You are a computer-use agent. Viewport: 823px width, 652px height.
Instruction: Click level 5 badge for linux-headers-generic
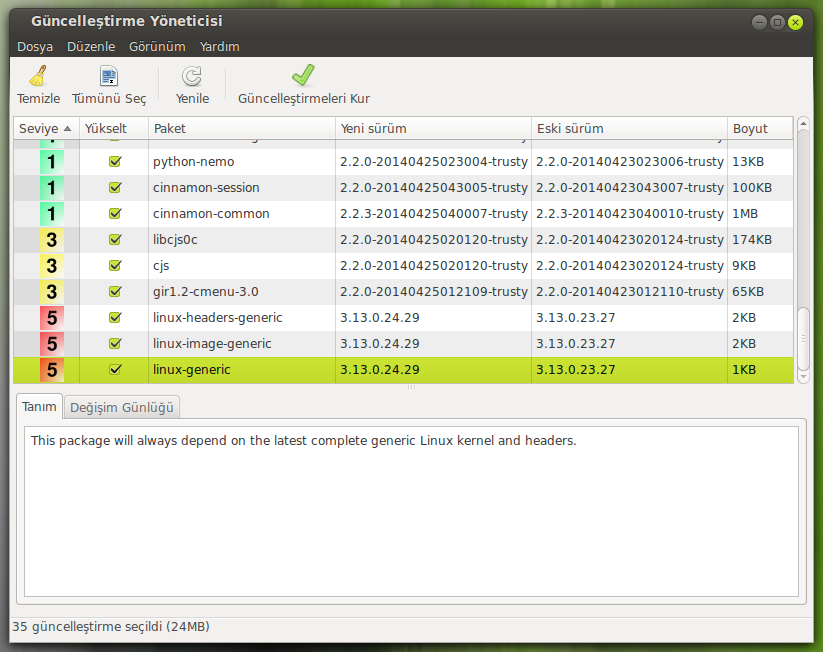click(x=51, y=318)
